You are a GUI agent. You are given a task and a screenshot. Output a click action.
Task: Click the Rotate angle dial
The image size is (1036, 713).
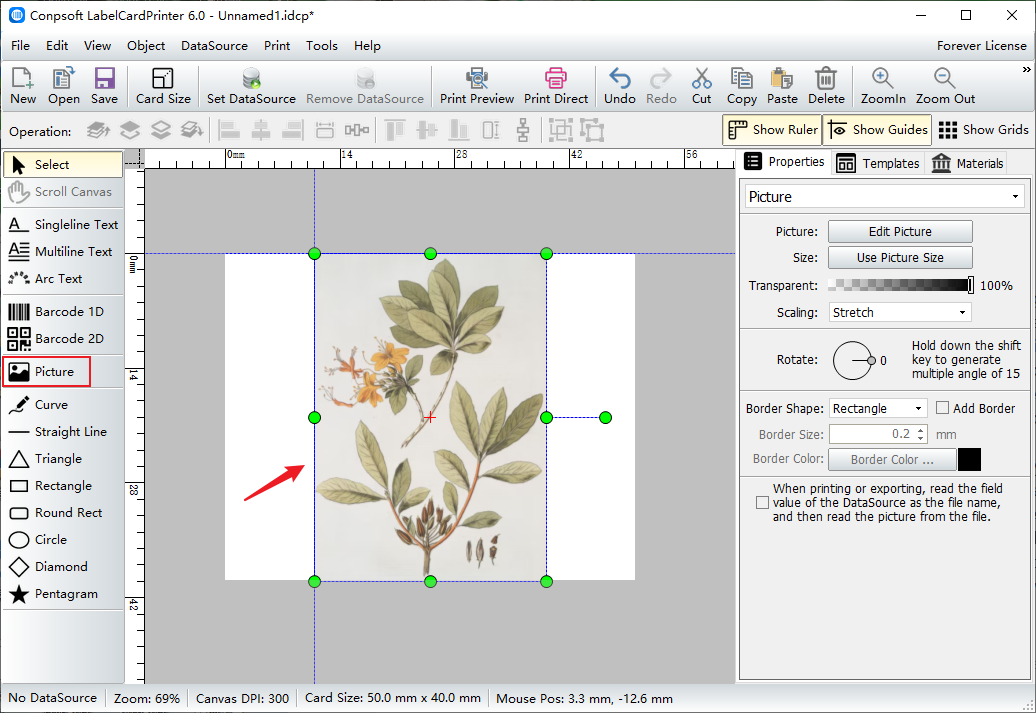854,361
